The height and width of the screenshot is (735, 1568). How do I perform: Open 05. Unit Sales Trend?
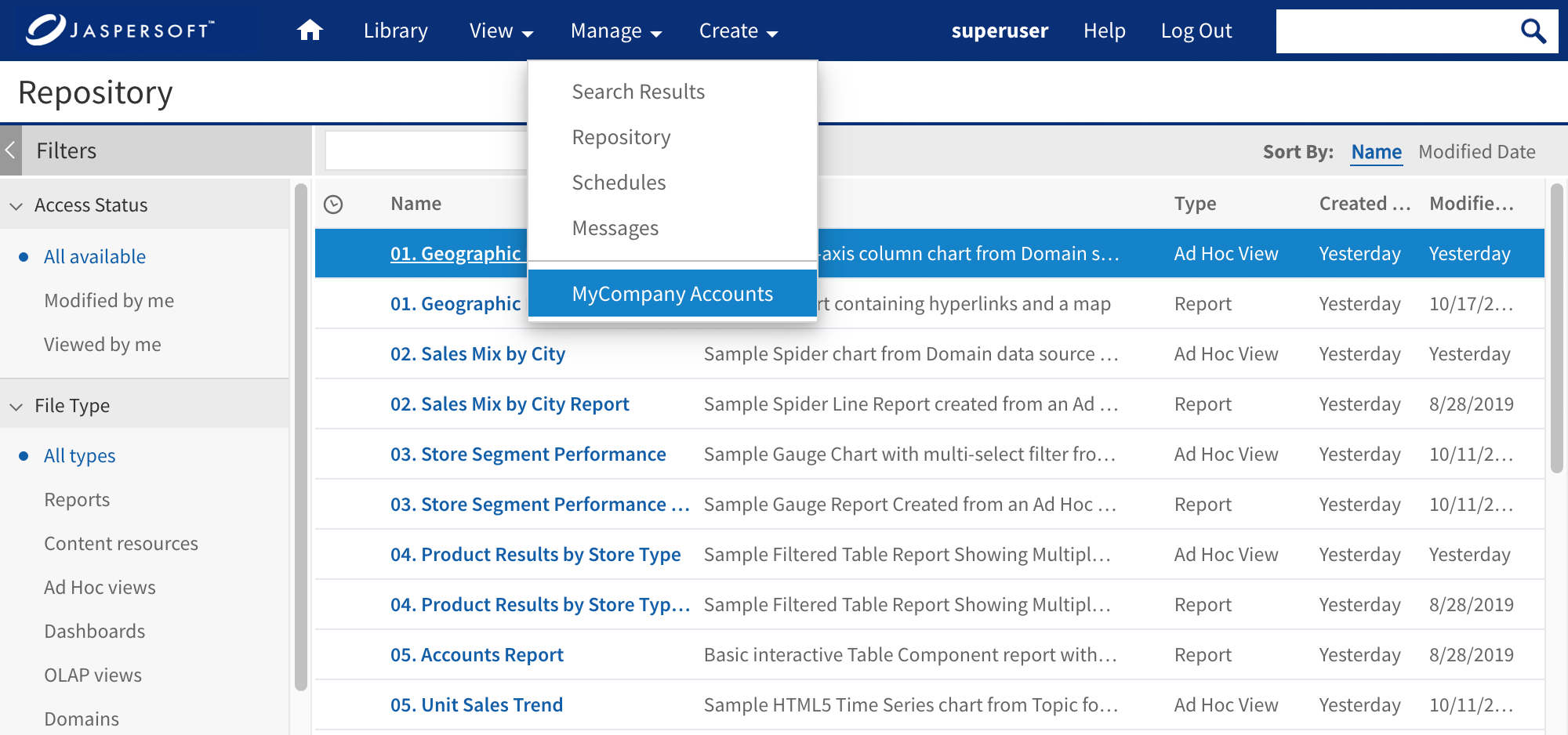(x=477, y=704)
